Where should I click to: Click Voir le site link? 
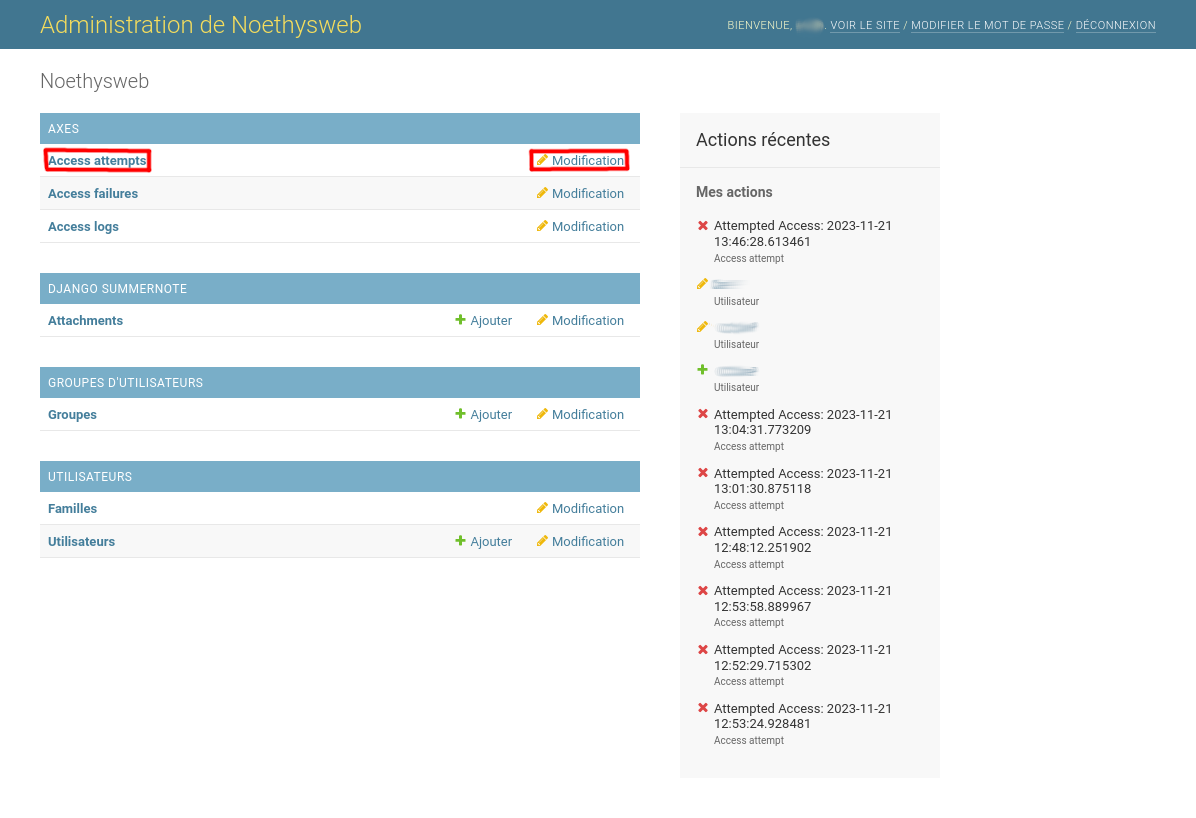(x=864, y=25)
